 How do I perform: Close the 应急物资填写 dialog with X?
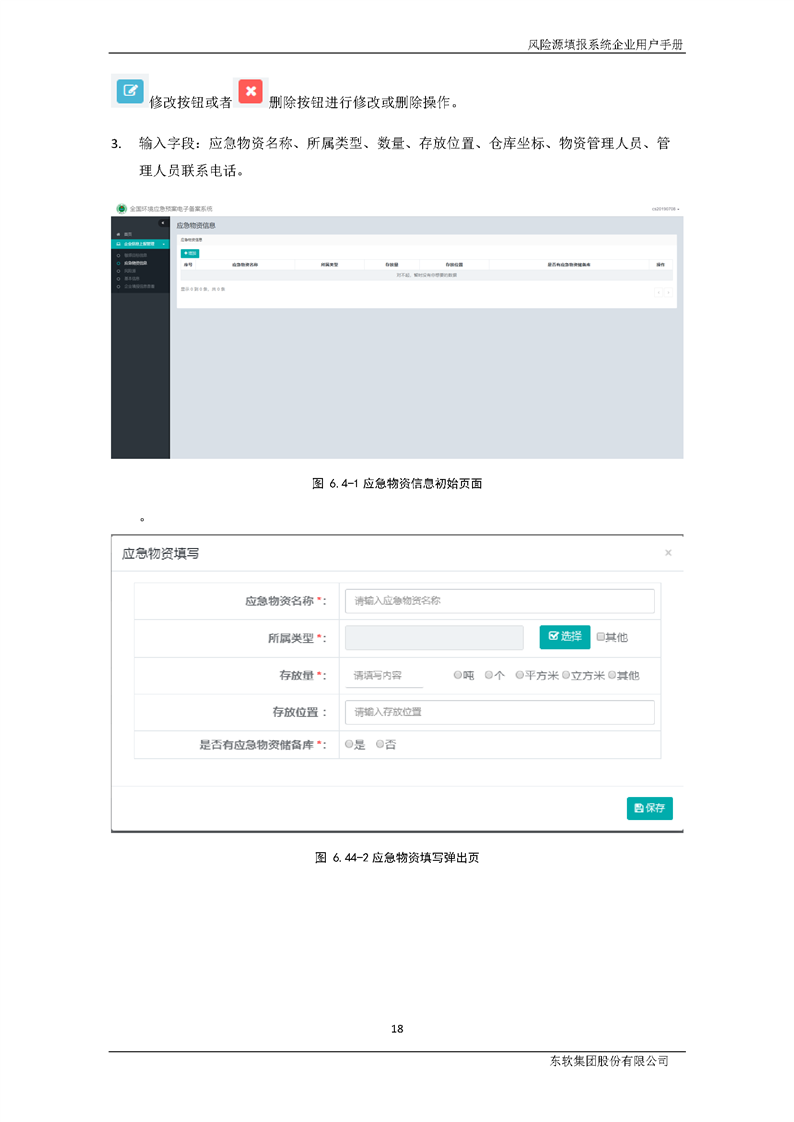coord(668,552)
